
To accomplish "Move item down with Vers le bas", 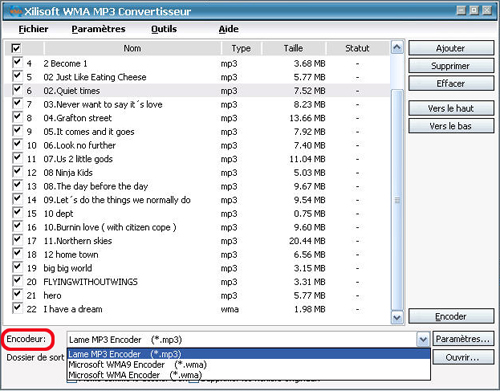I will tap(451, 126).
